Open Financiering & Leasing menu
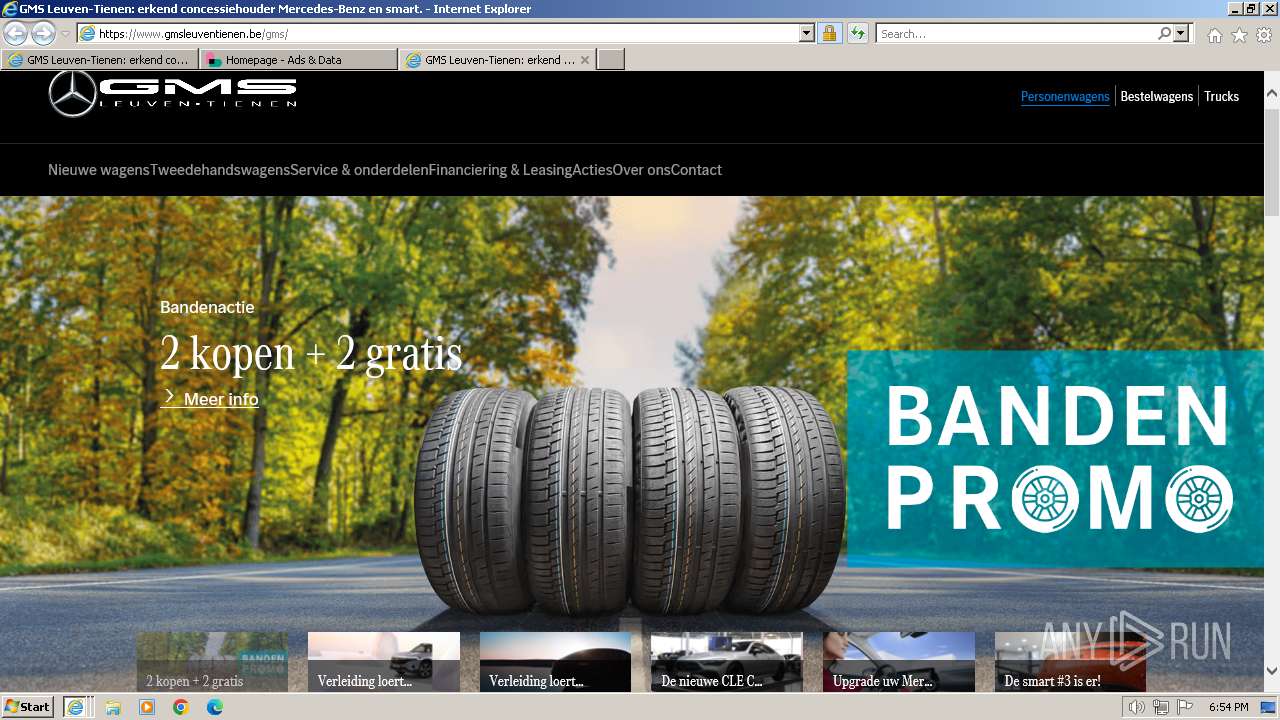The height and width of the screenshot is (720, 1280). coord(500,170)
